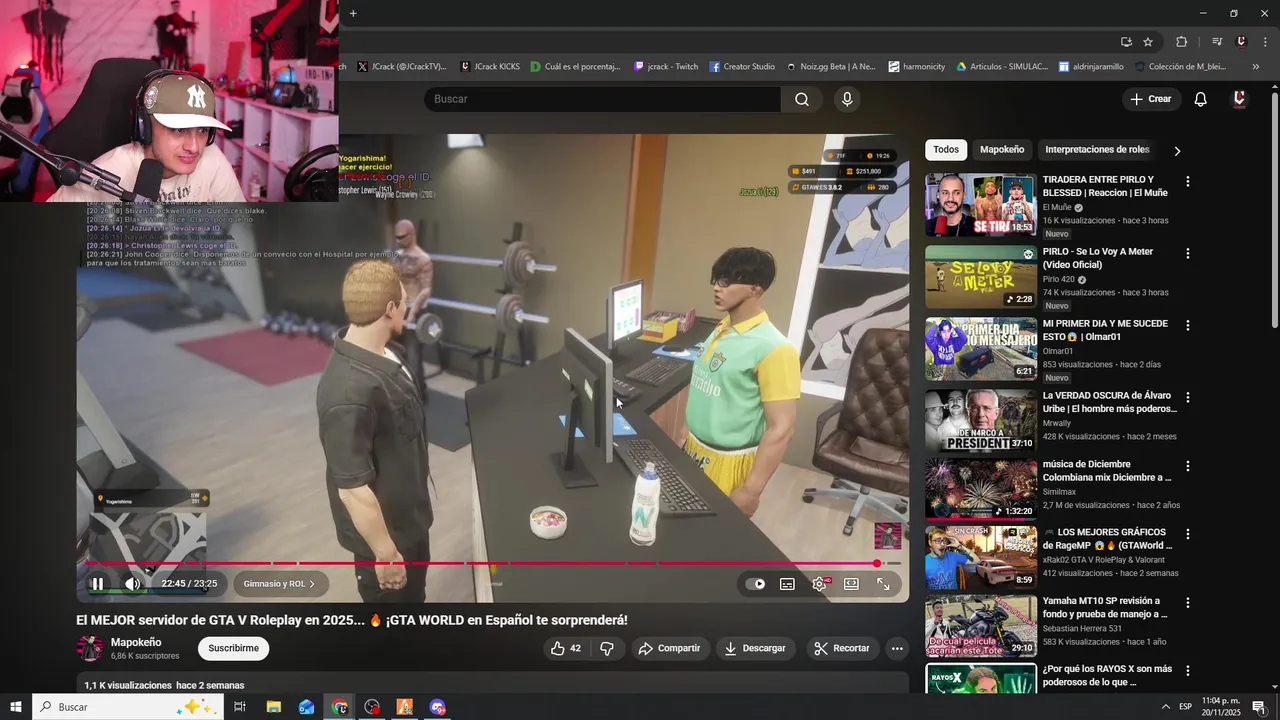
Task: Toggle subtitles in the video player
Action: click(x=787, y=584)
